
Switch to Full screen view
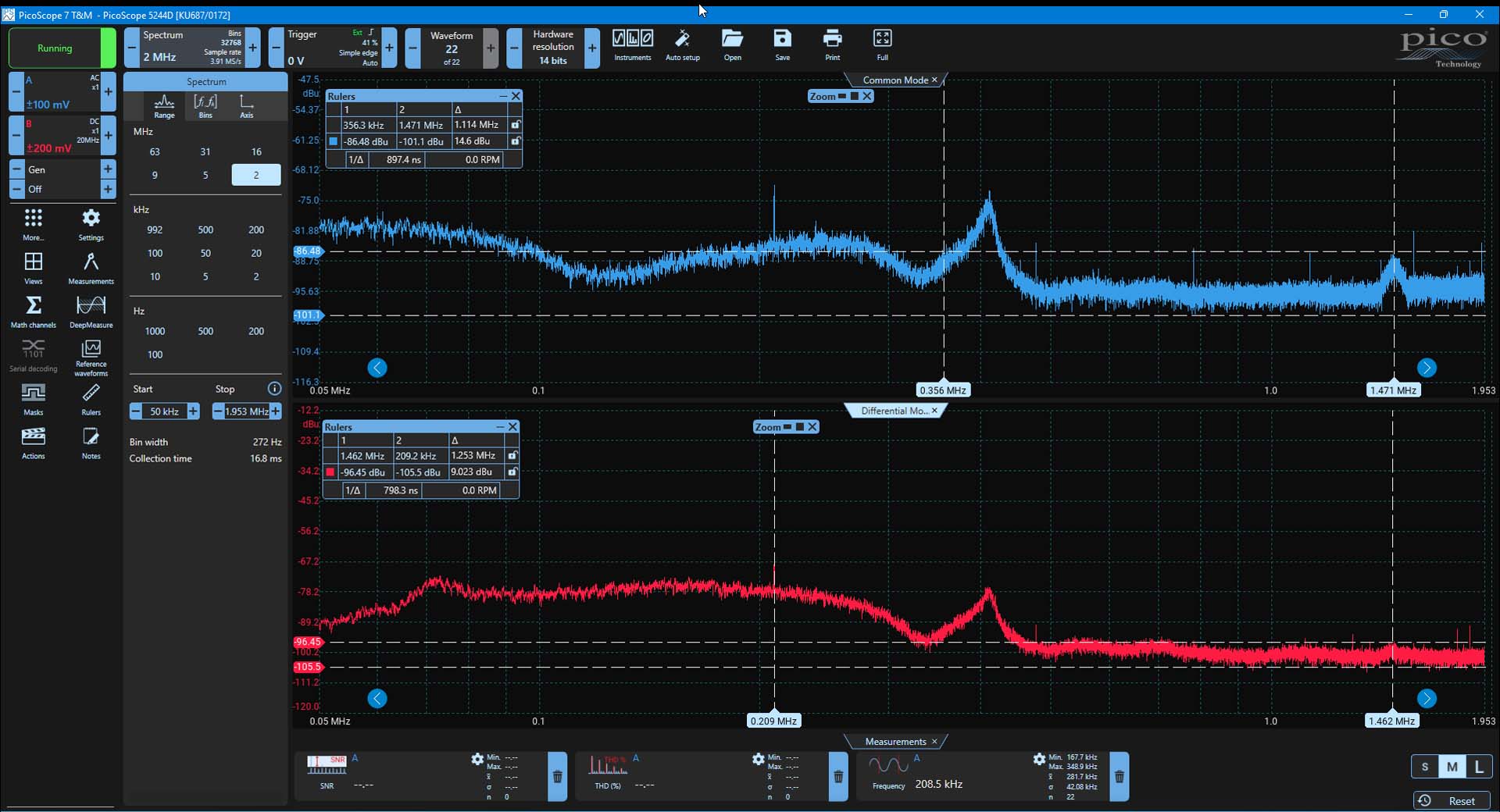point(882,45)
